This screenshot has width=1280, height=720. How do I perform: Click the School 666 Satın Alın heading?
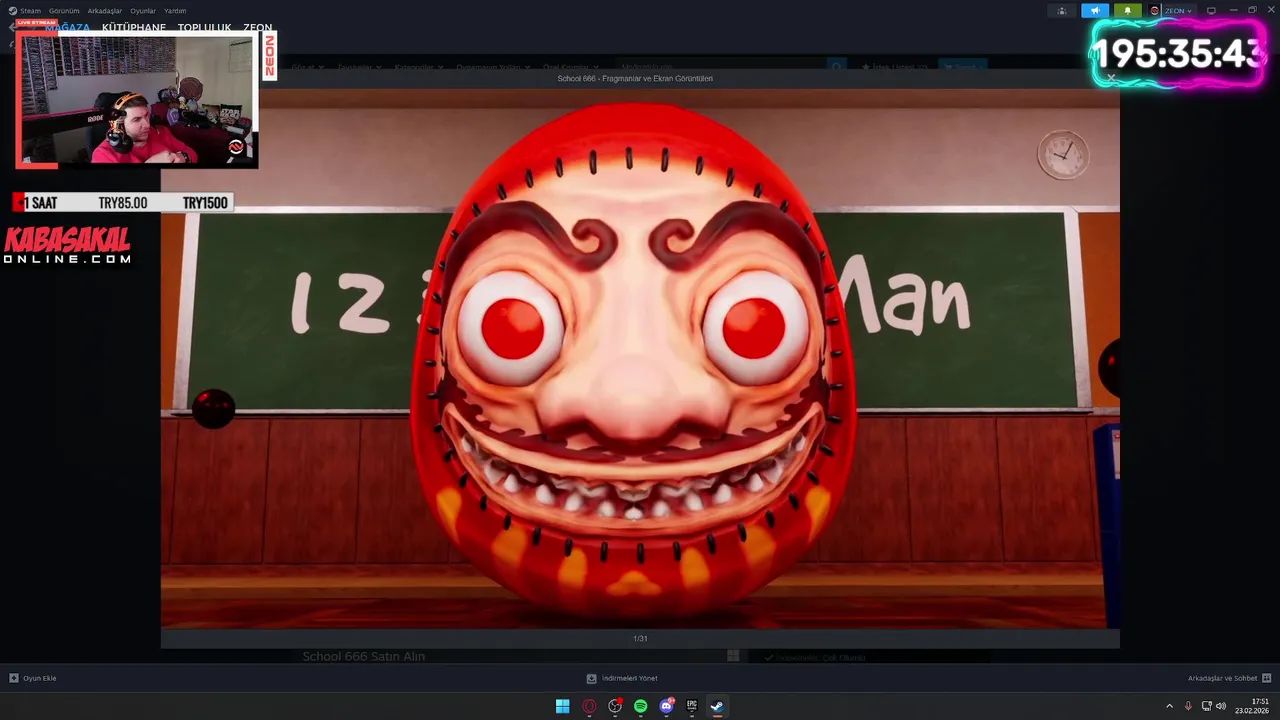point(364,656)
